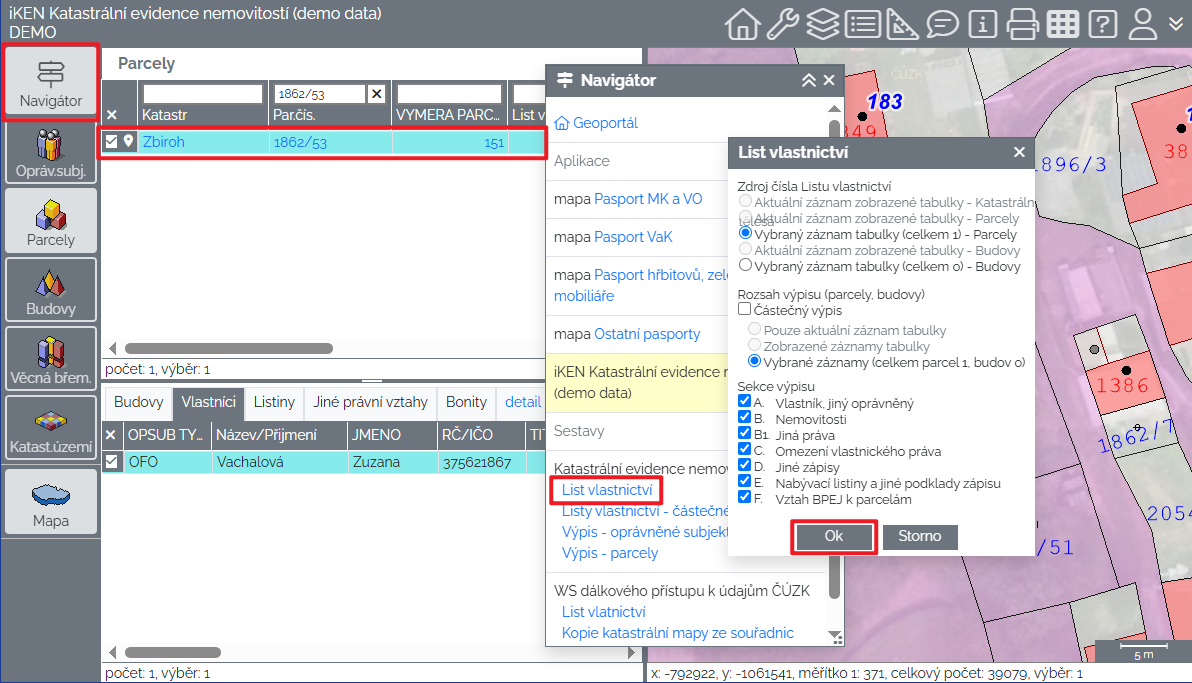Click the map pin icon in Zbiroh row
The height and width of the screenshot is (683, 1192).
pos(128,142)
